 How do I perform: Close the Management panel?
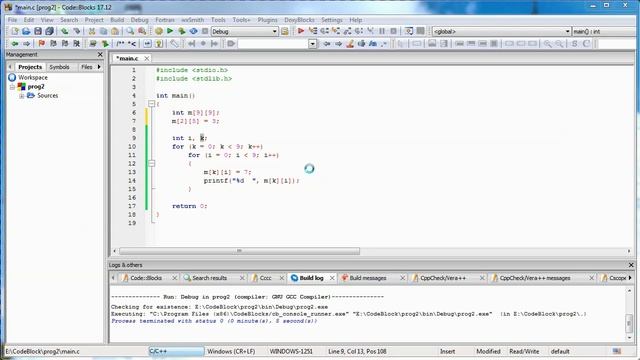point(100,54)
